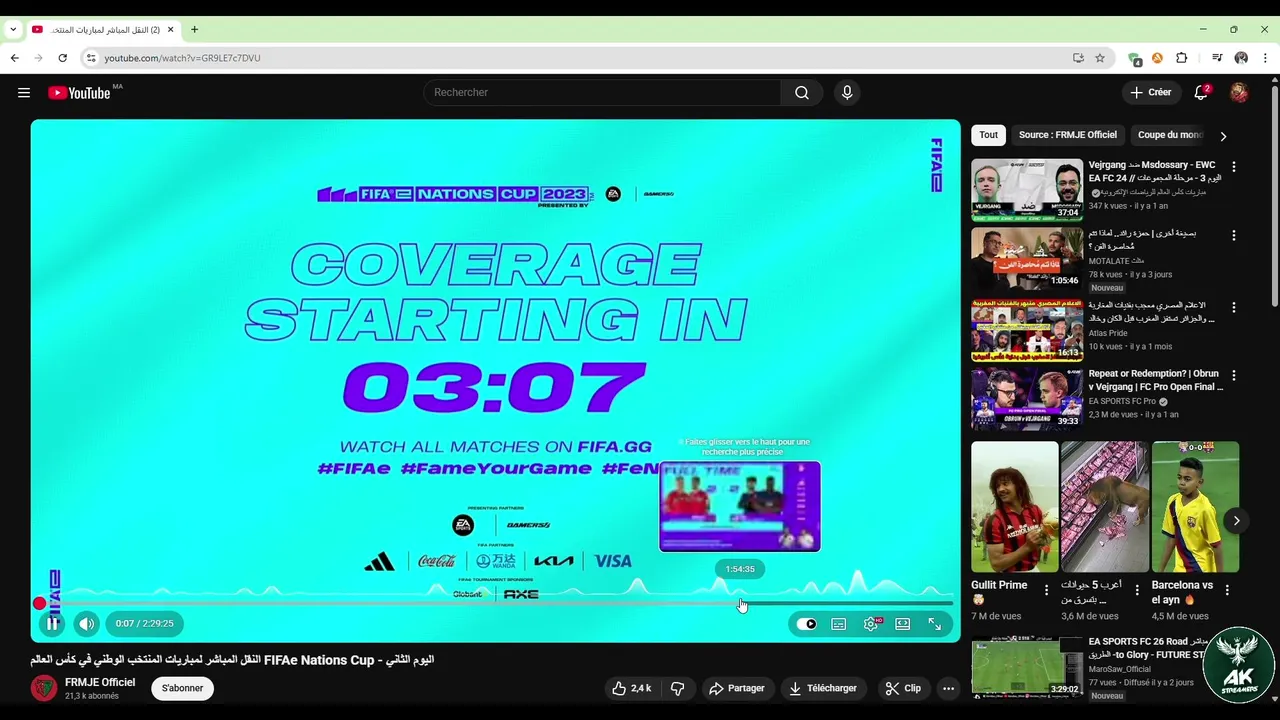Open options for the Atlas Pride video
The image size is (1280, 720).
coord(1233,307)
